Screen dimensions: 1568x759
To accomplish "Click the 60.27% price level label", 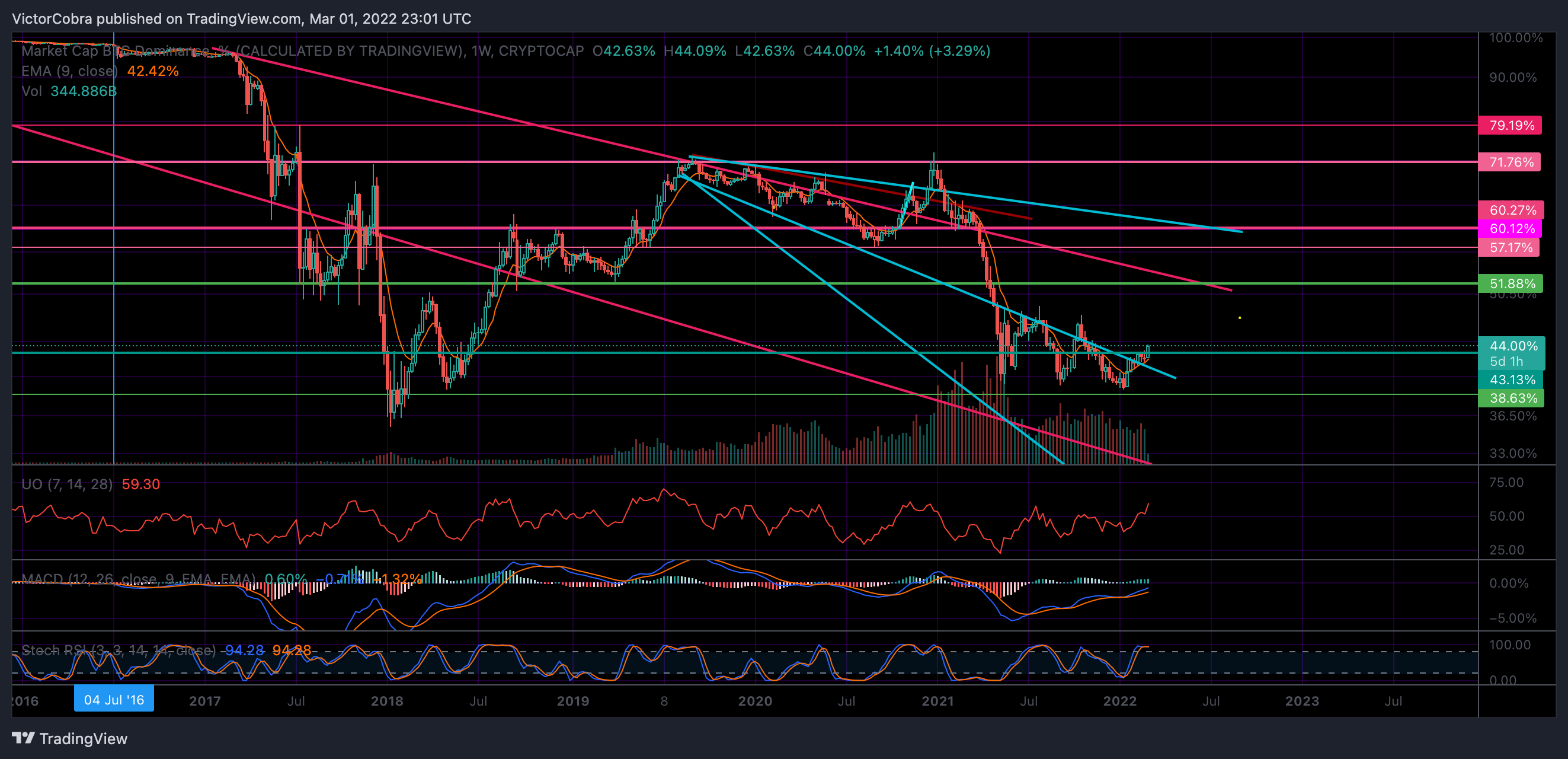I will click(x=1511, y=210).
